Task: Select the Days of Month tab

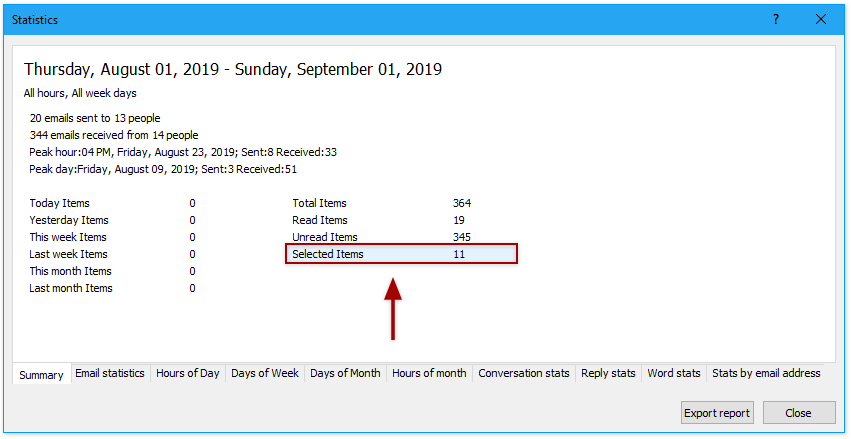Action: coord(345,373)
